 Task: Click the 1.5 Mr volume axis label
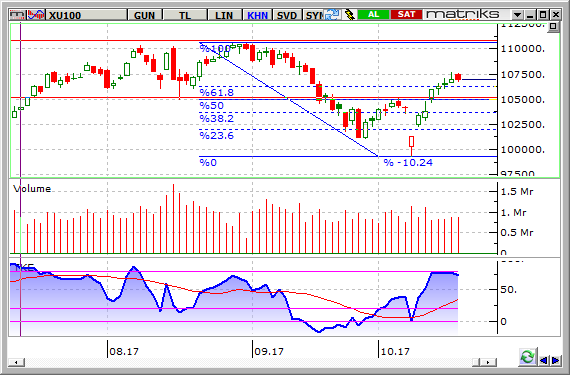pos(517,191)
